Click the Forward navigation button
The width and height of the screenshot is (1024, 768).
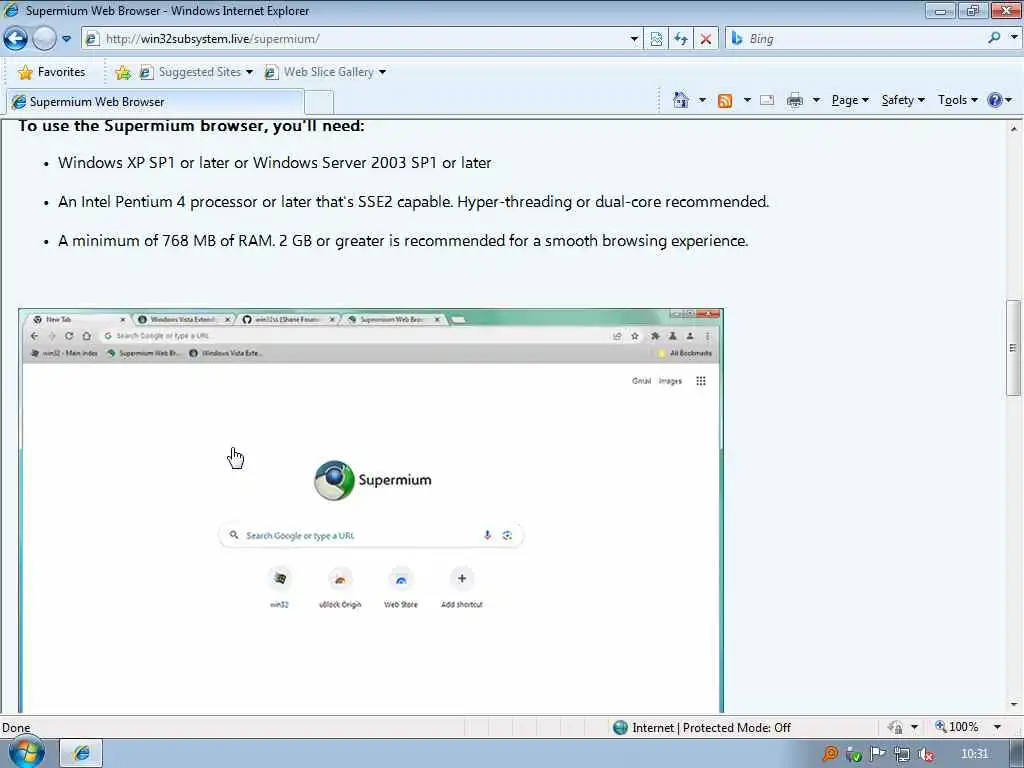coord(44,39)
